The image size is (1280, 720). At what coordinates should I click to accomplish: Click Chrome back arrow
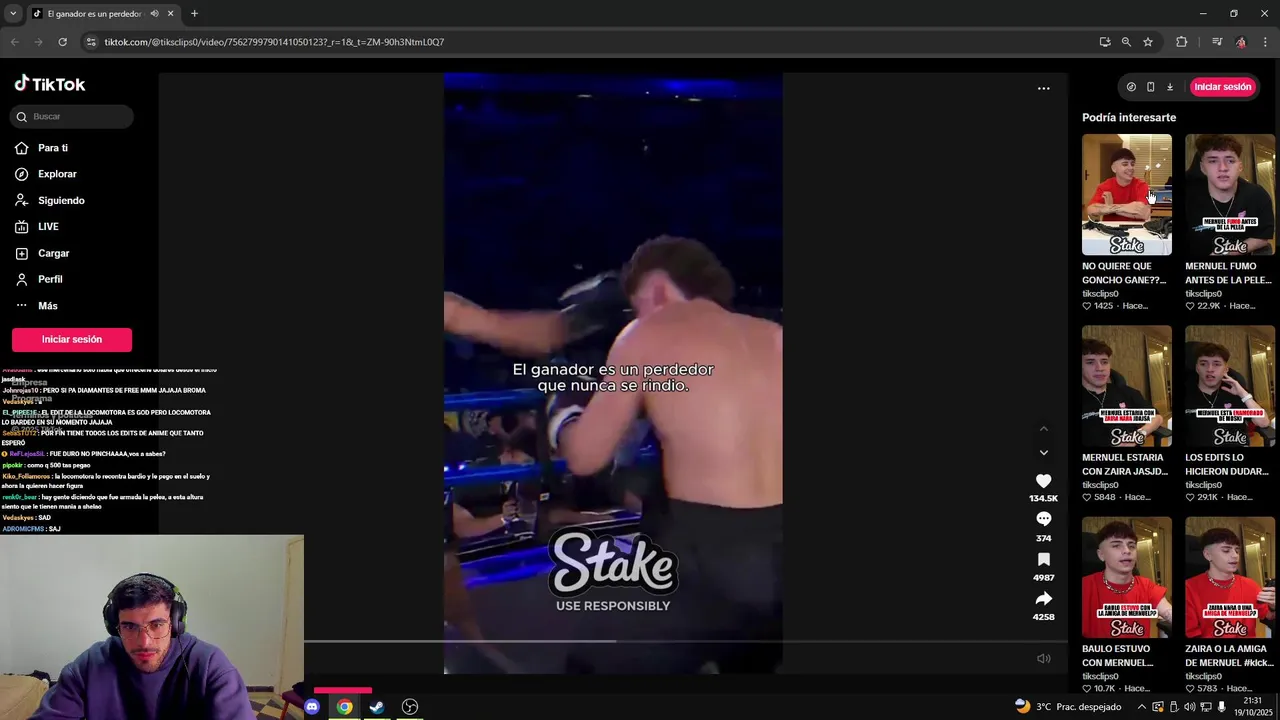coord(14,42)
